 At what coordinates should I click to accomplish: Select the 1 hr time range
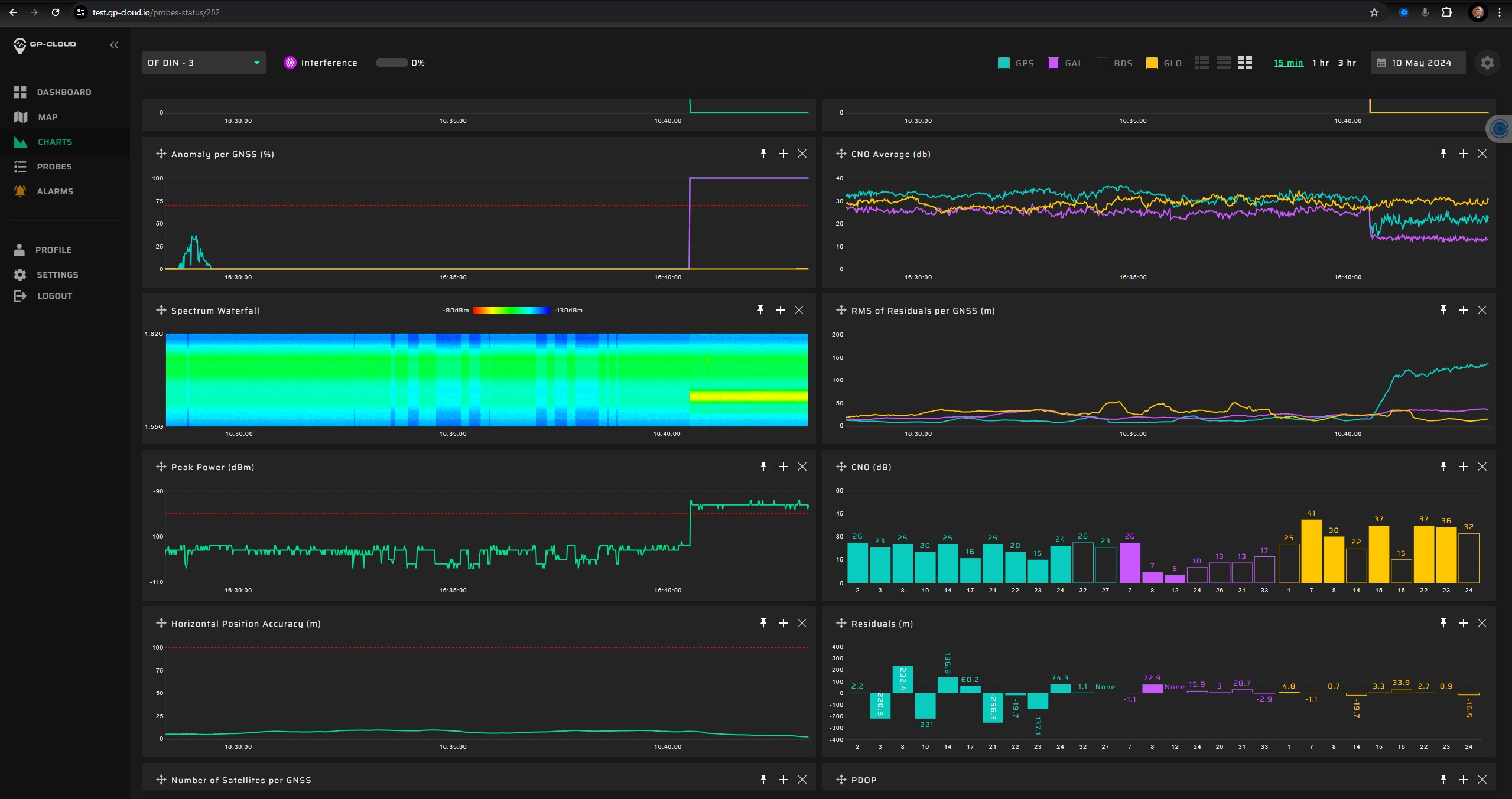[1320, 63]
